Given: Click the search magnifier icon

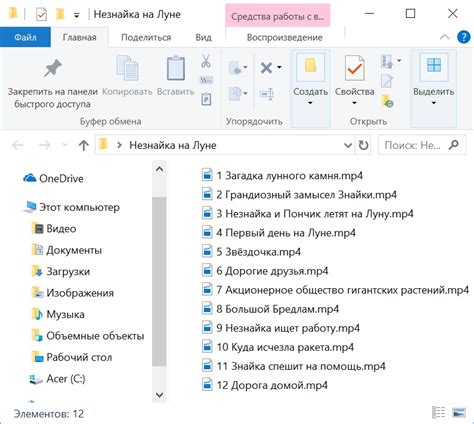Looking at the screenshot, I should [x=453, y=145].
